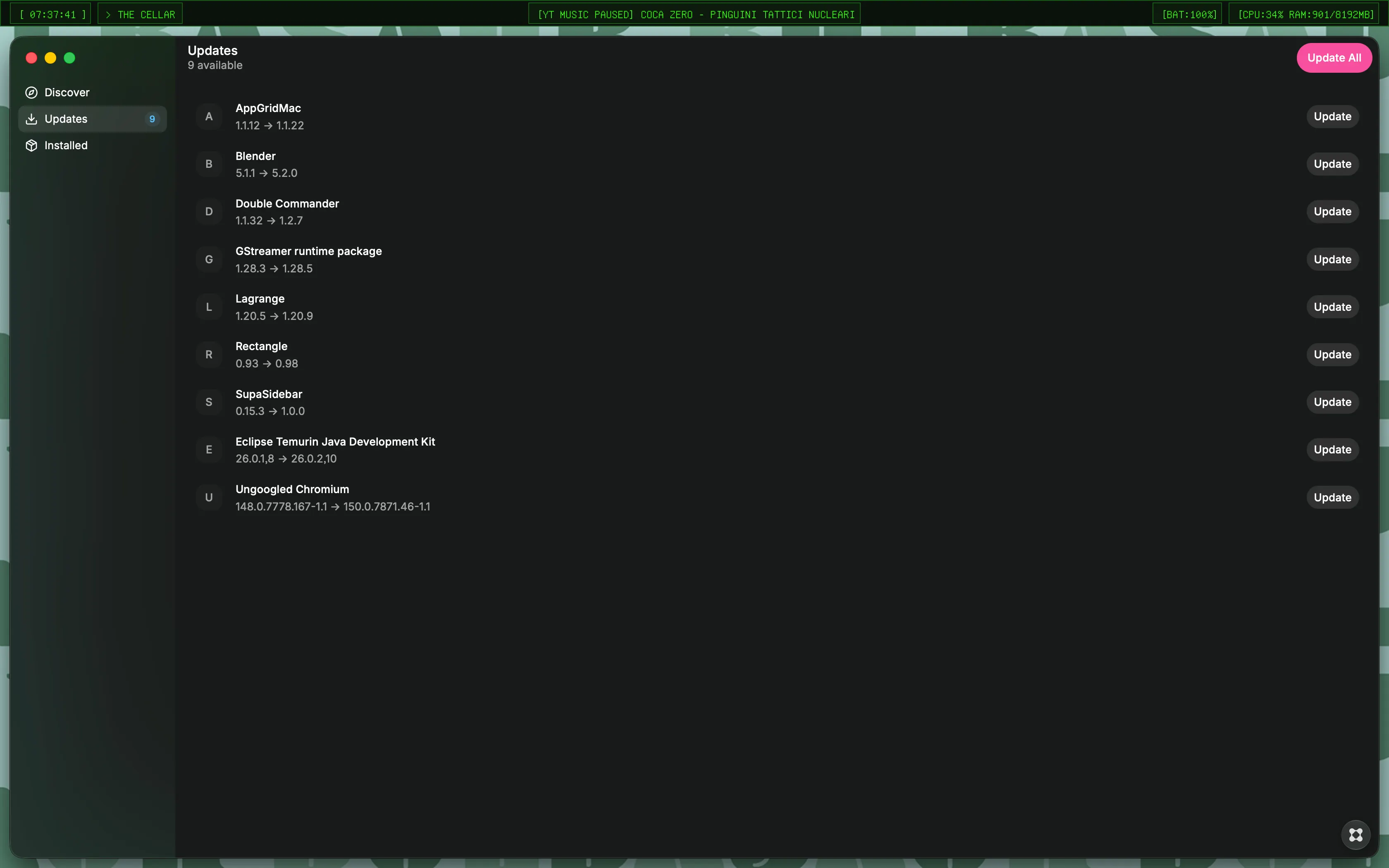Click the Double Commander letter D icon
Viewport: 1389px width, 868px height.
[209, 212]
